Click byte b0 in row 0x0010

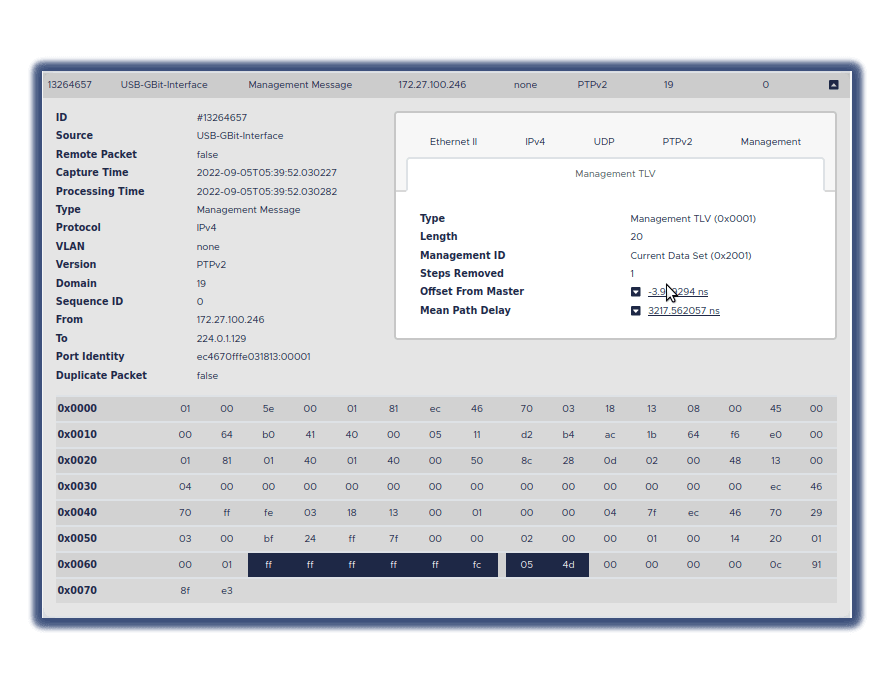268,435
